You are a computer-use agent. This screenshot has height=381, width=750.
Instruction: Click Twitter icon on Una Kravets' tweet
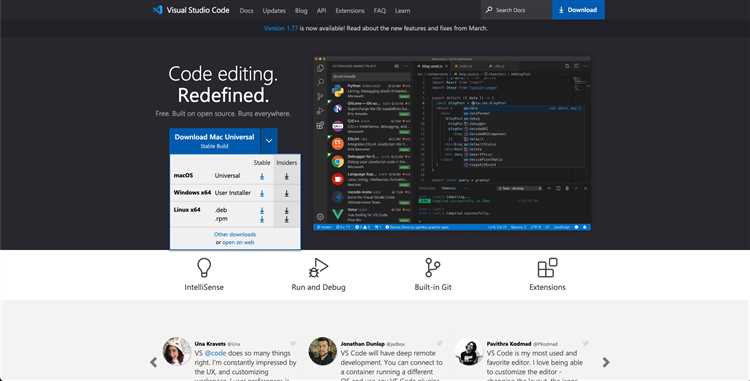(293, 343)
